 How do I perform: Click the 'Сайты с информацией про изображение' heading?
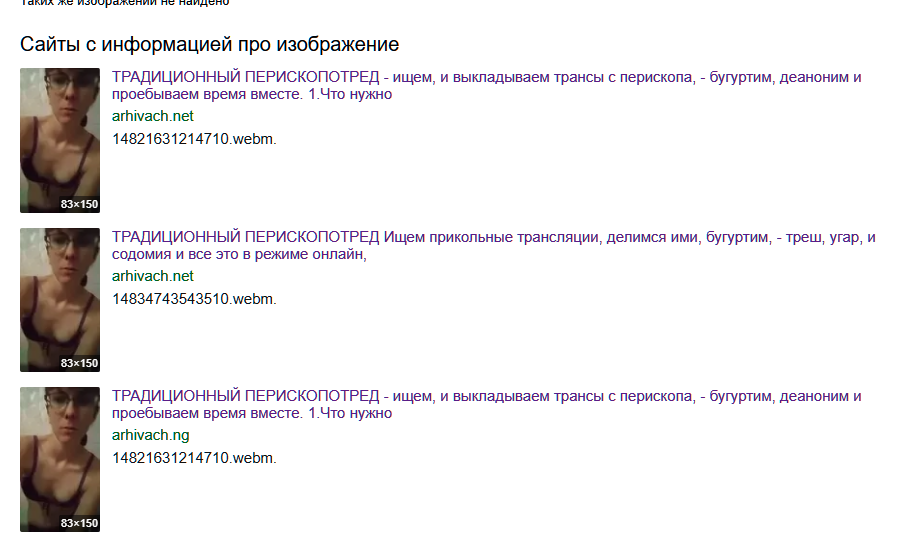(209, 44)
